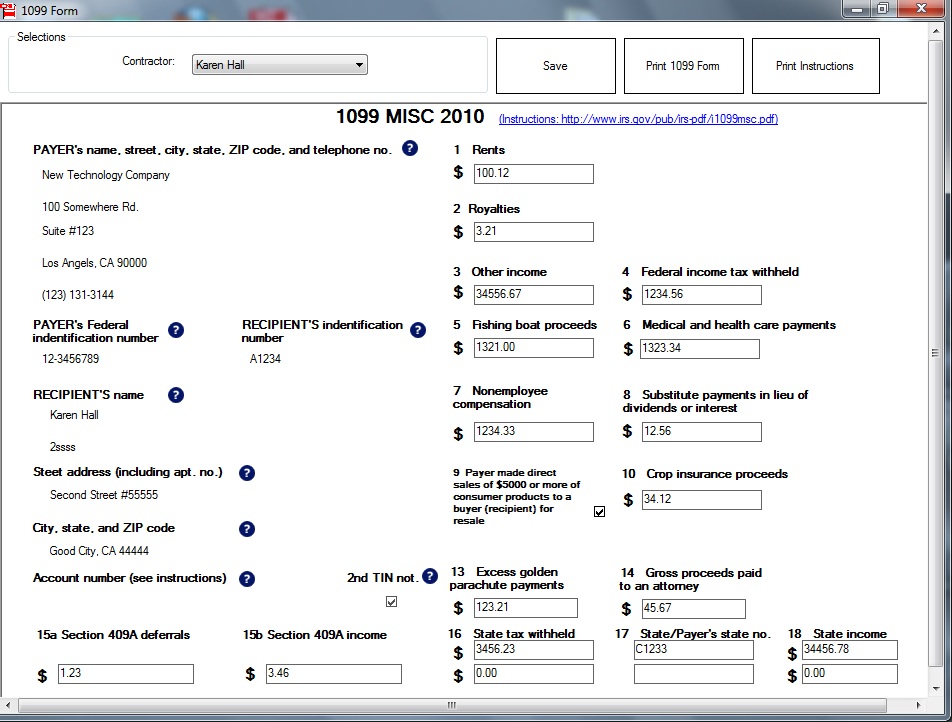Open help for Account number instructions
Screen dimensions: 952x722
pos(247,577)
